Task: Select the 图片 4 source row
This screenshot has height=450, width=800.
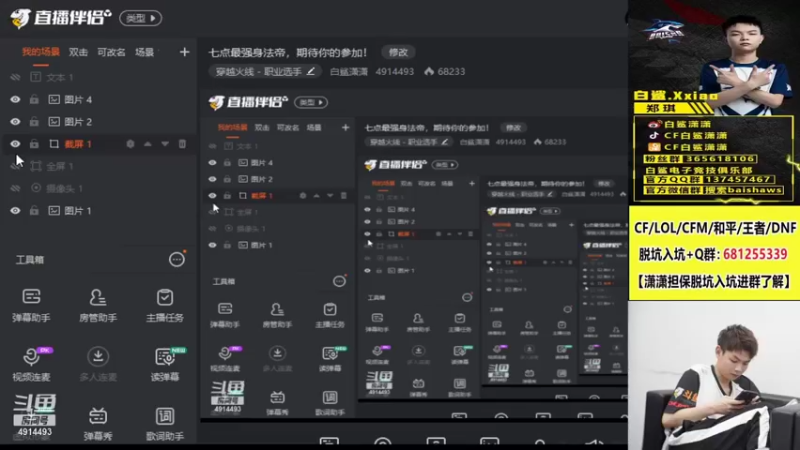Action: (99, 99)
